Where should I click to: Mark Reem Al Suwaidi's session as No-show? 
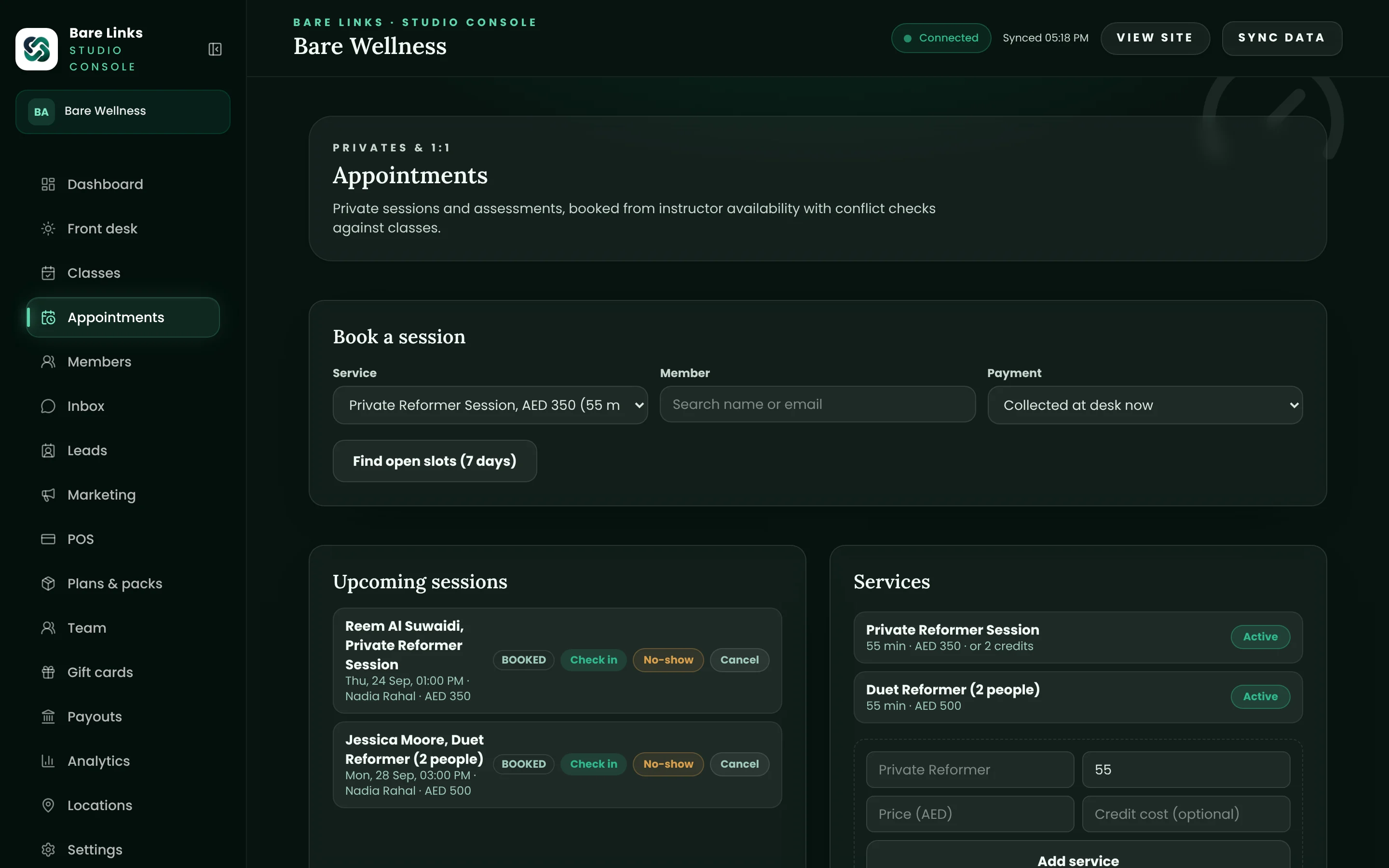pos(668,660)
